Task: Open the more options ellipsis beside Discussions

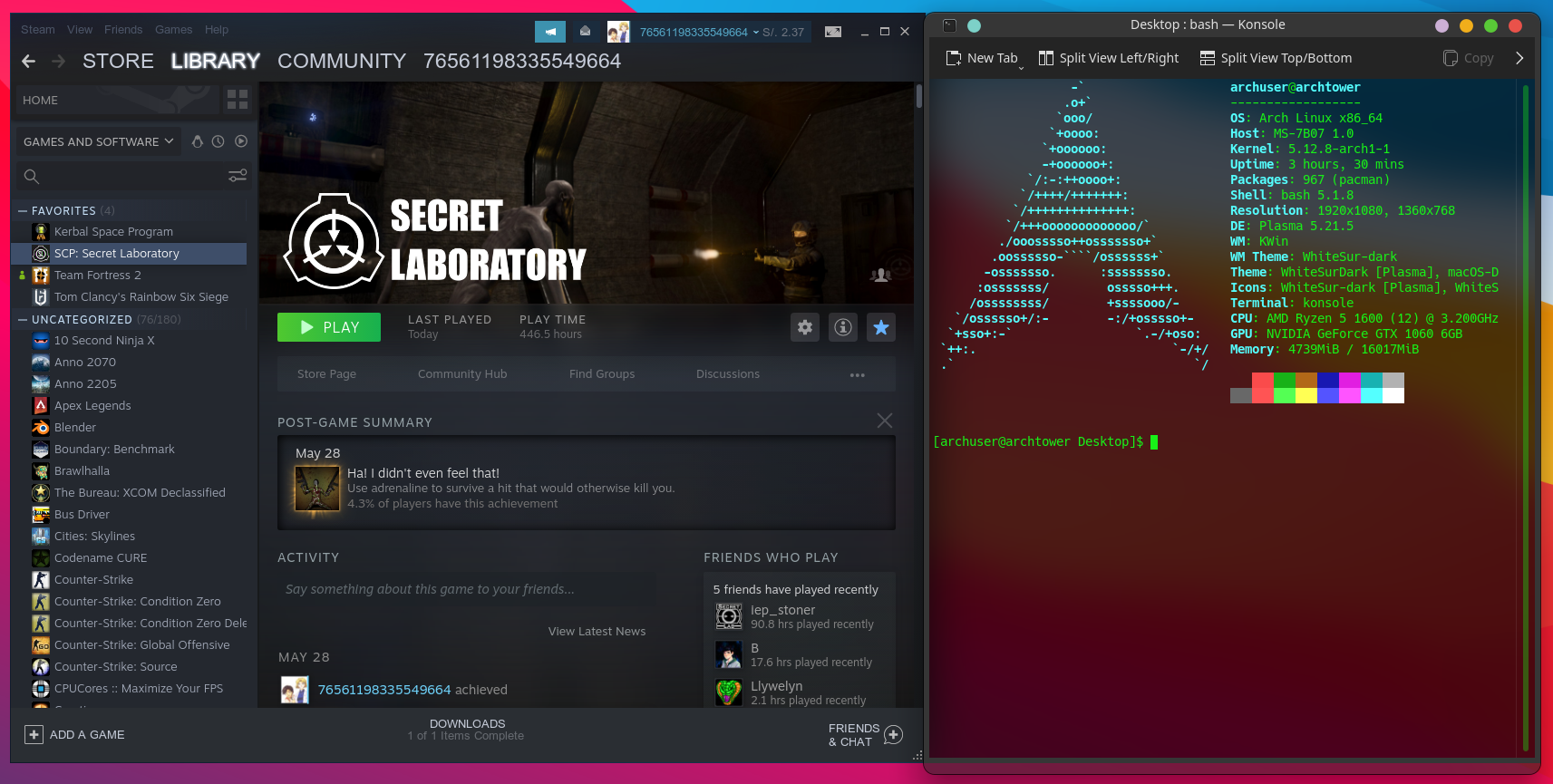Action: 858,374
